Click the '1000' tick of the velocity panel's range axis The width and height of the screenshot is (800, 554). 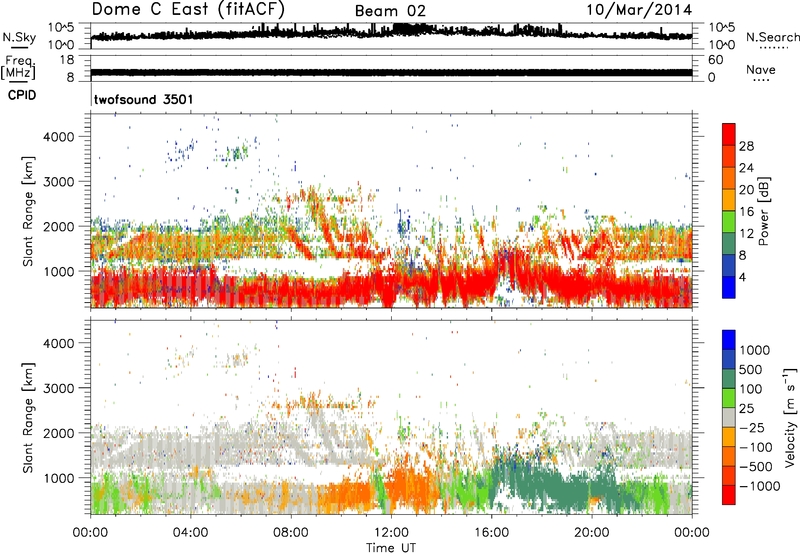[x=58, y=478]
